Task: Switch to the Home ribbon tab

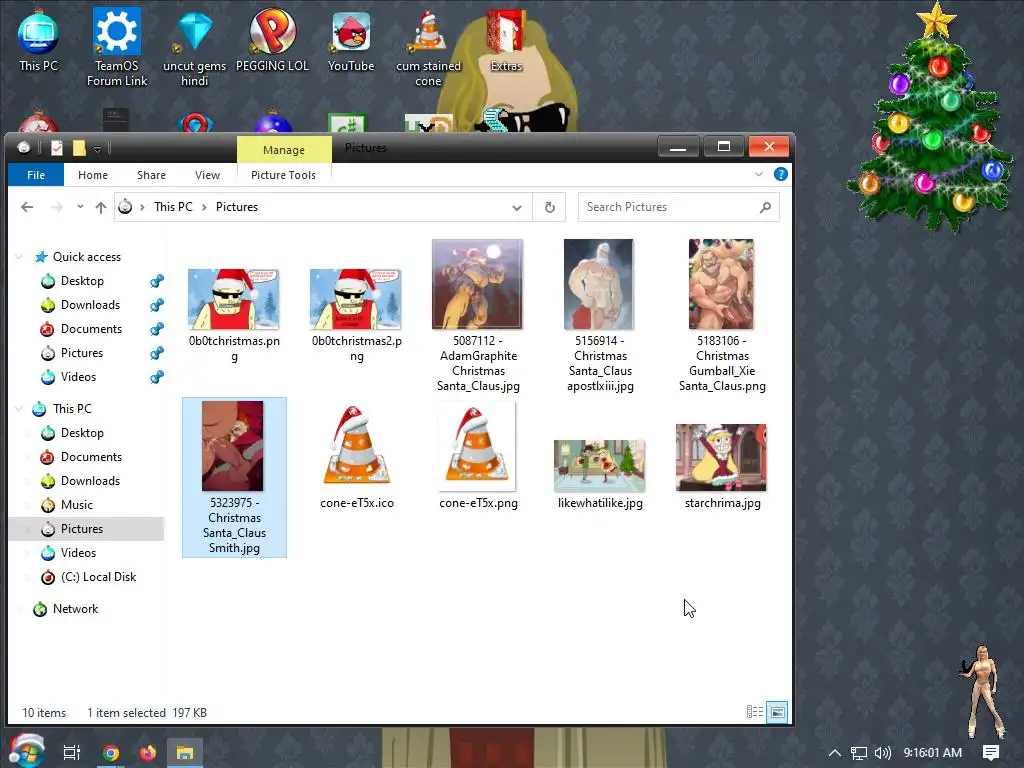Action: pyautogui.click(x=93, y=175)
